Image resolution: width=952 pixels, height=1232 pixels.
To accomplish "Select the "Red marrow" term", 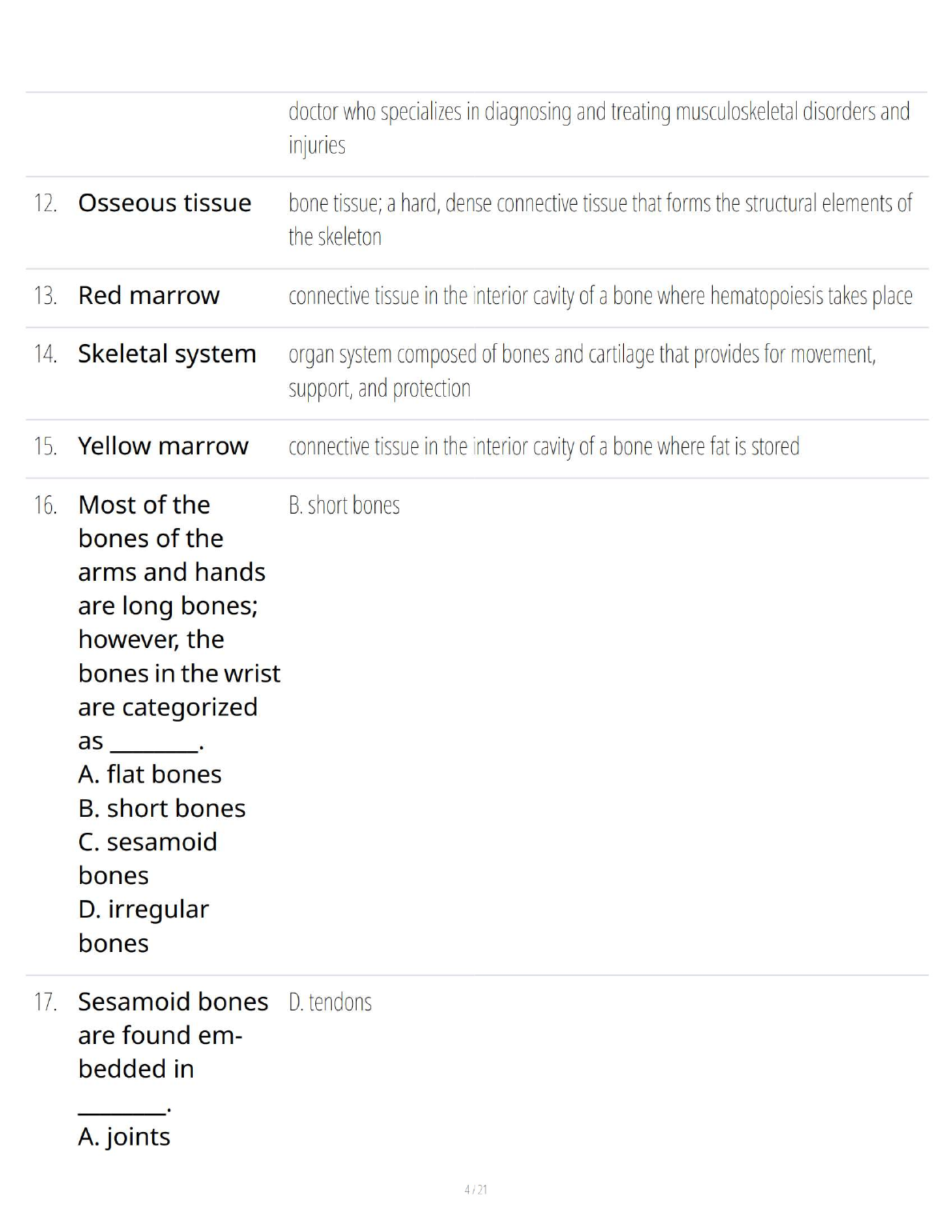I will [148, 296].
